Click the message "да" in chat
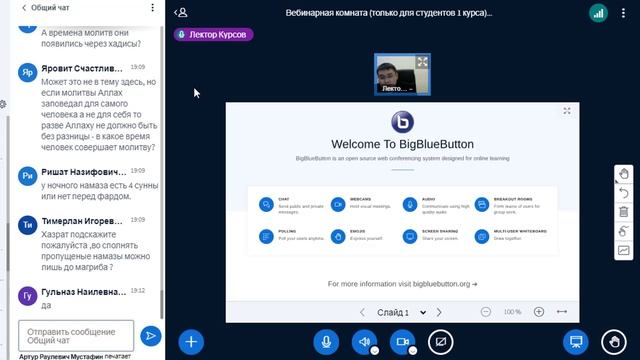Screen dimensions: 640x360 (46, 305)
